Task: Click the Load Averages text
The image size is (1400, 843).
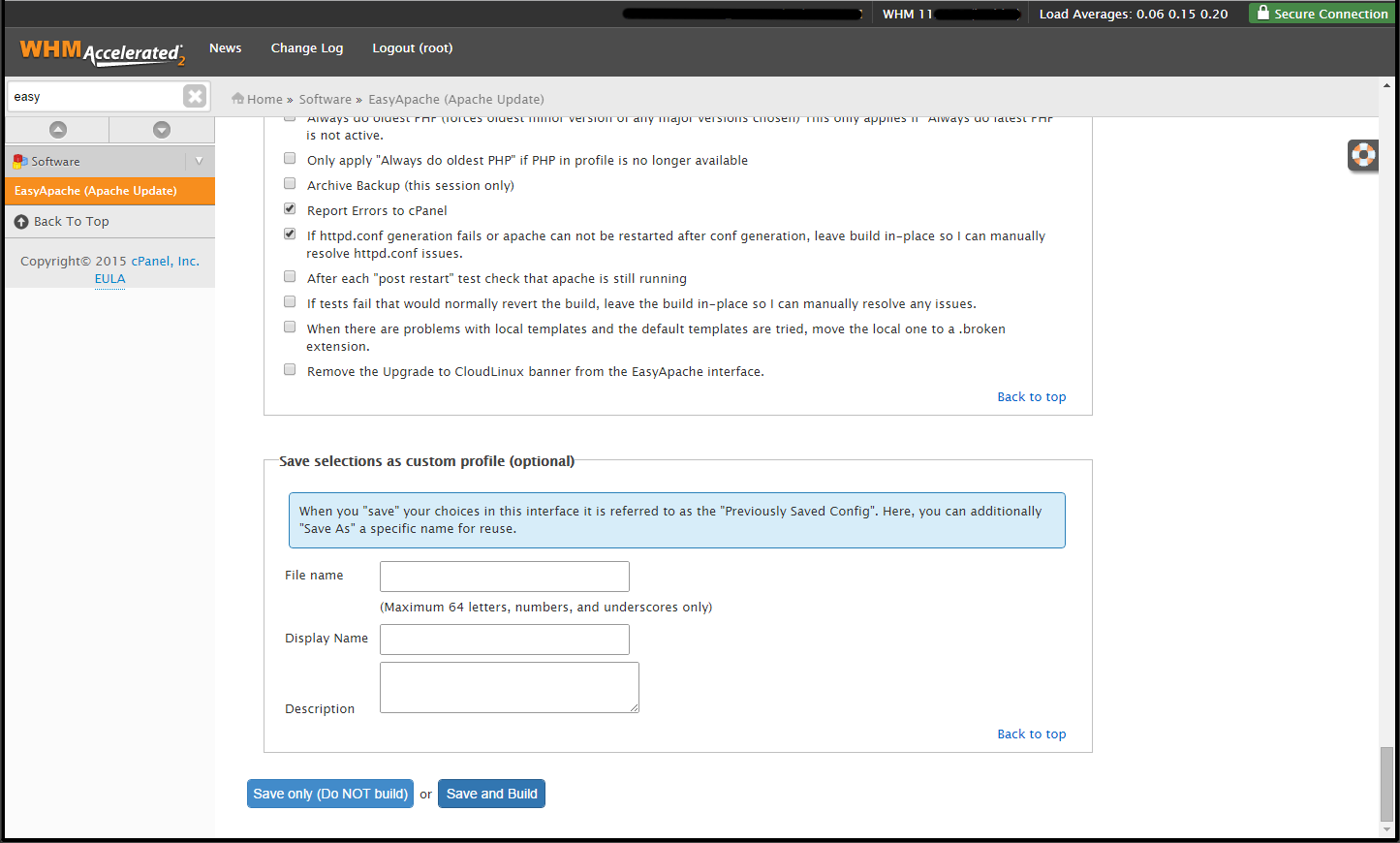Action: tap(1134, 14)
